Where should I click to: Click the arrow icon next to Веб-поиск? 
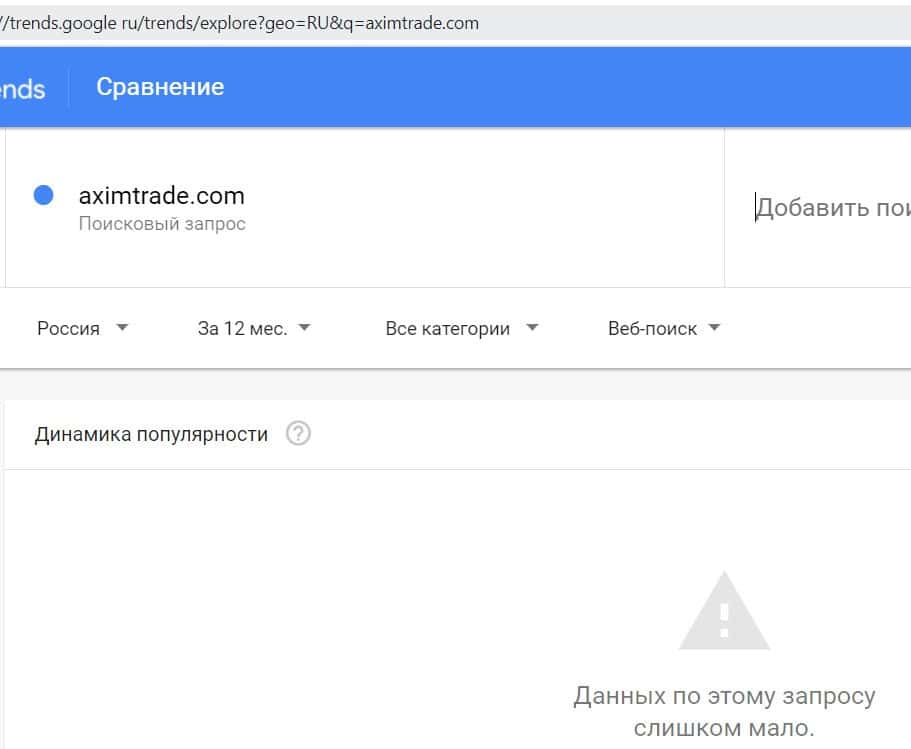[x=714, y=328]
